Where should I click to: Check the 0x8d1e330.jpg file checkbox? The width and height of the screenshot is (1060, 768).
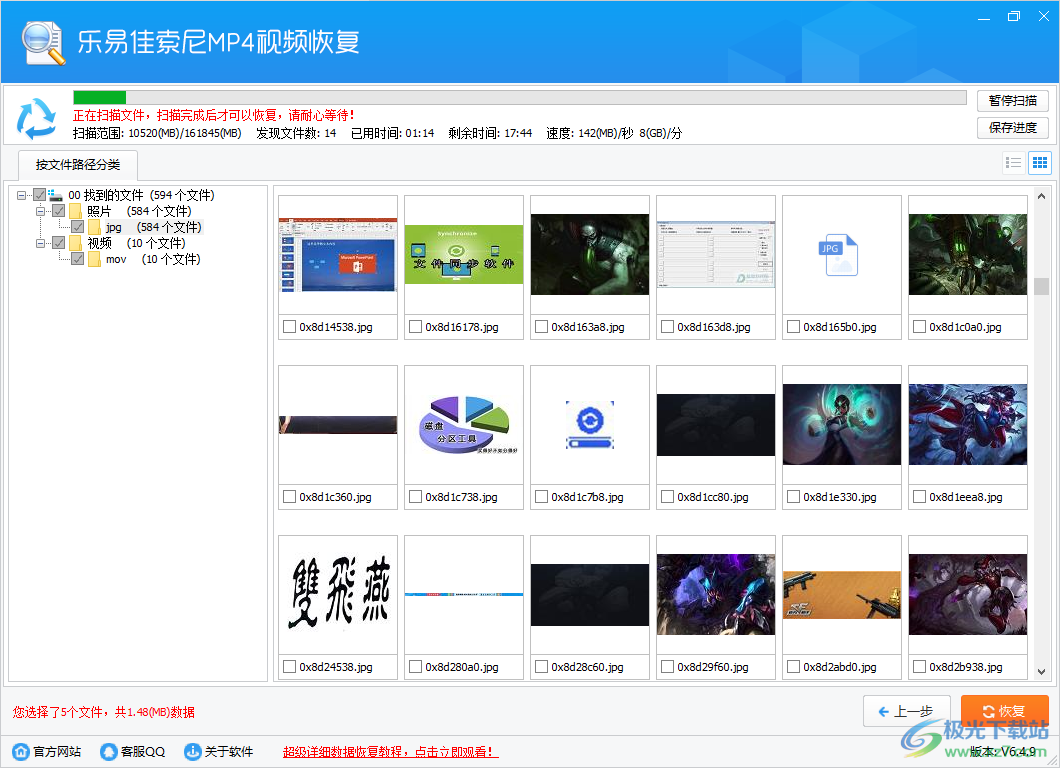click(x=793, y=497)
